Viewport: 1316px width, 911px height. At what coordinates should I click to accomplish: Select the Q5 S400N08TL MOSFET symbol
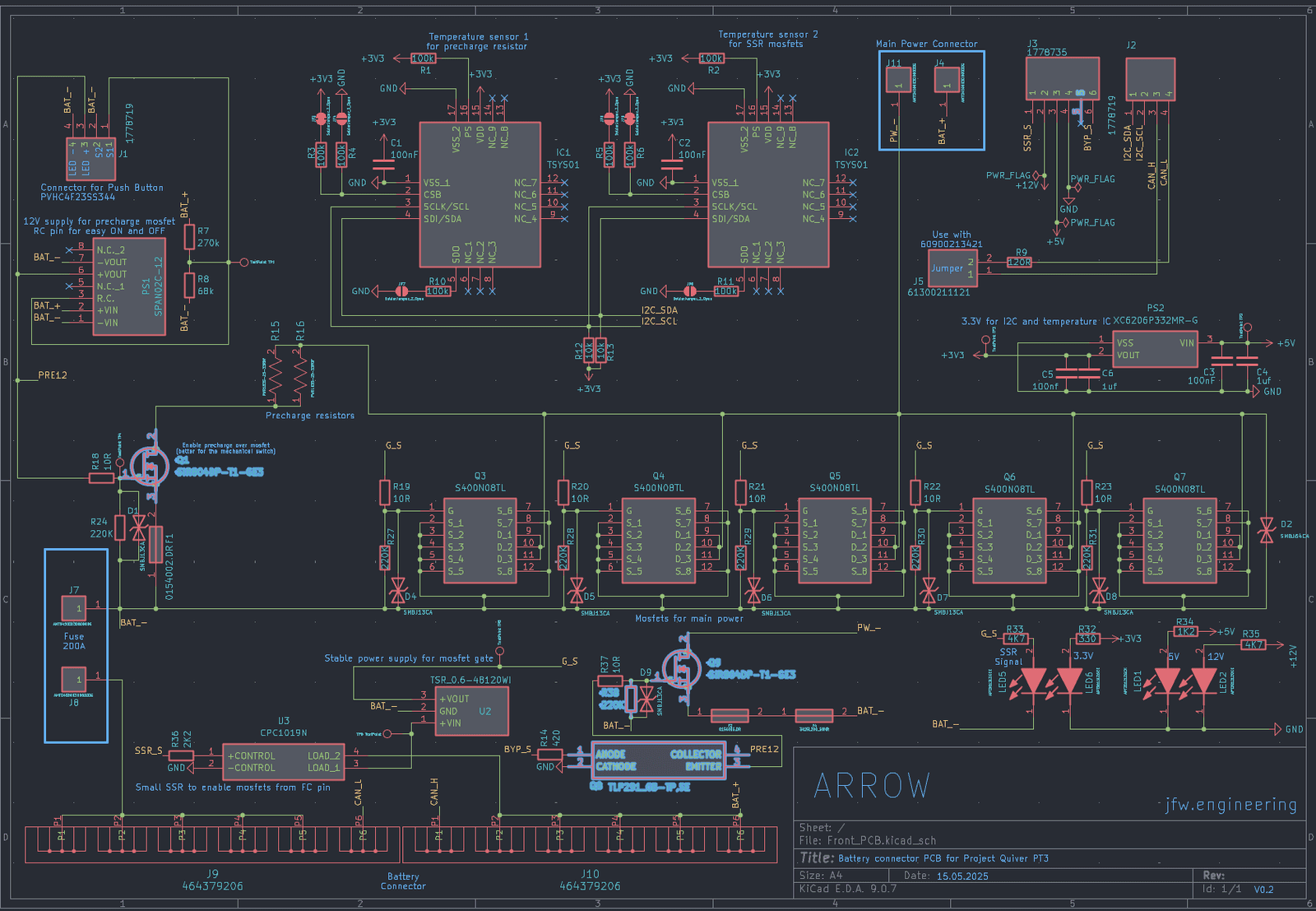pyautogui.click(x=835, y=541)
